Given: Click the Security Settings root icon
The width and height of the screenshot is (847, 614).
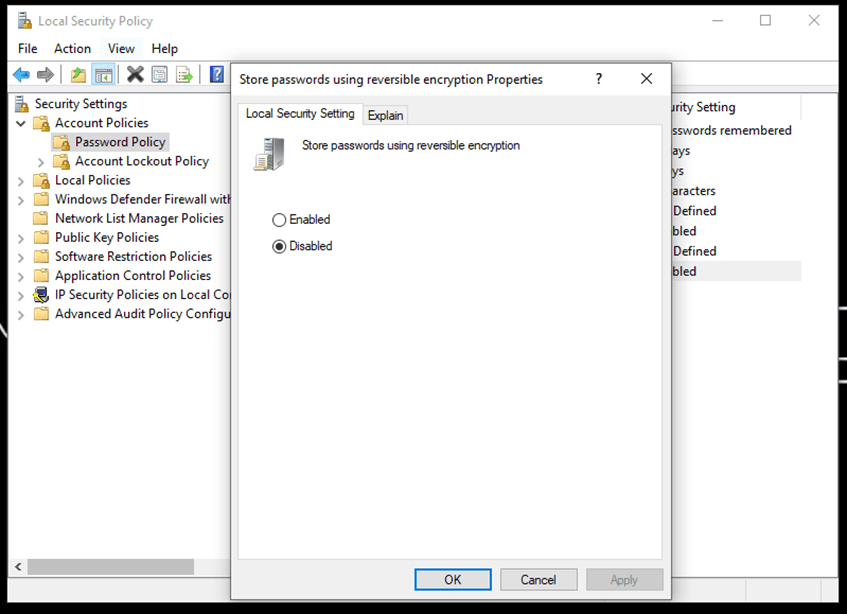Looking at the screenshot, I should [20, 103].
